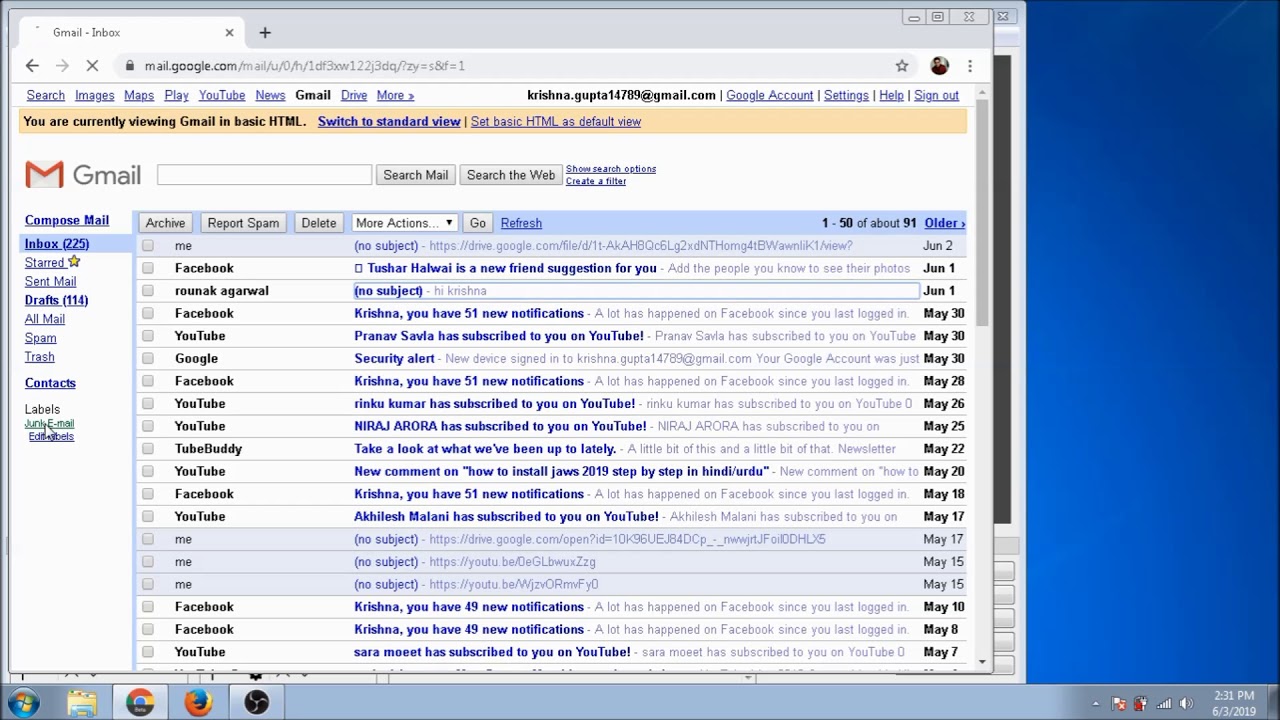Refresh the inbox list
Image resolution: width=1280 pixels, height=720 pixels.
coord(521,223)
